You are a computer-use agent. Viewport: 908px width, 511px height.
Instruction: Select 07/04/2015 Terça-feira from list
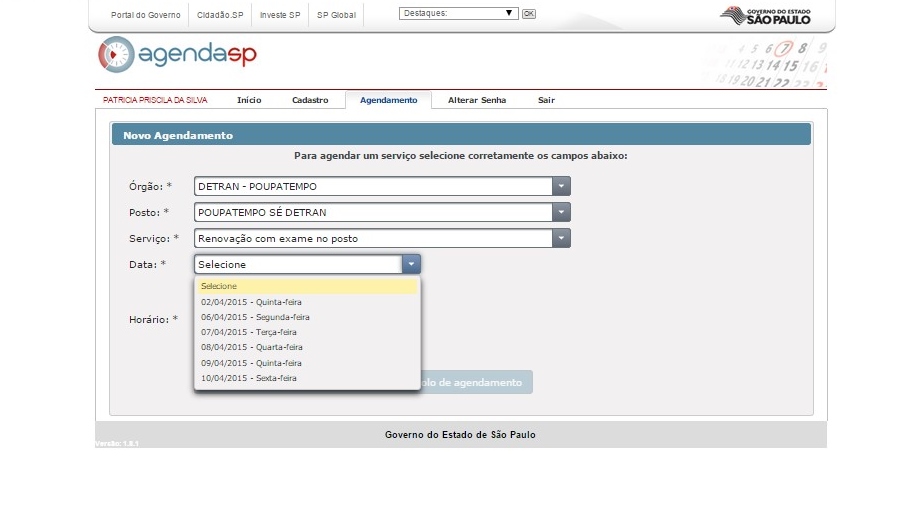pyautogui.click(x=248, y=332)
